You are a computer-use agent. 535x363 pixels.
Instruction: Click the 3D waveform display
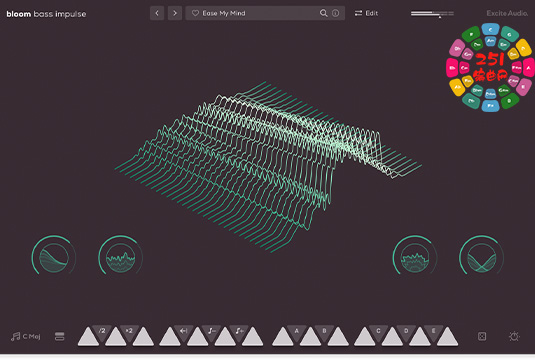pyautogui.click(x=268, y=167)
